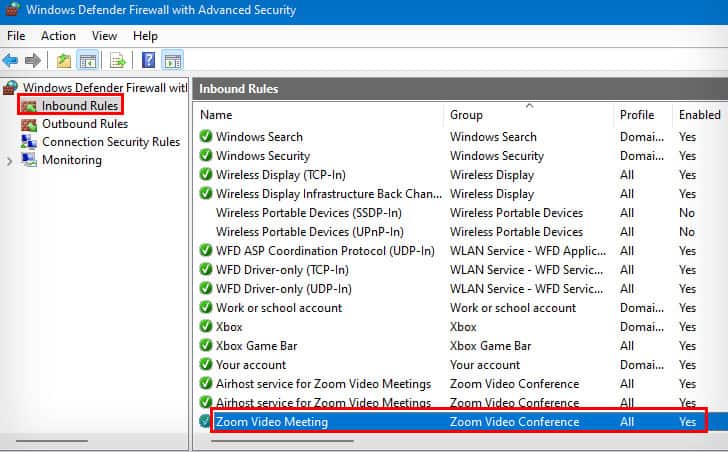Open the Action menu
The image size is (728, 452).
[x=58, y=36]
